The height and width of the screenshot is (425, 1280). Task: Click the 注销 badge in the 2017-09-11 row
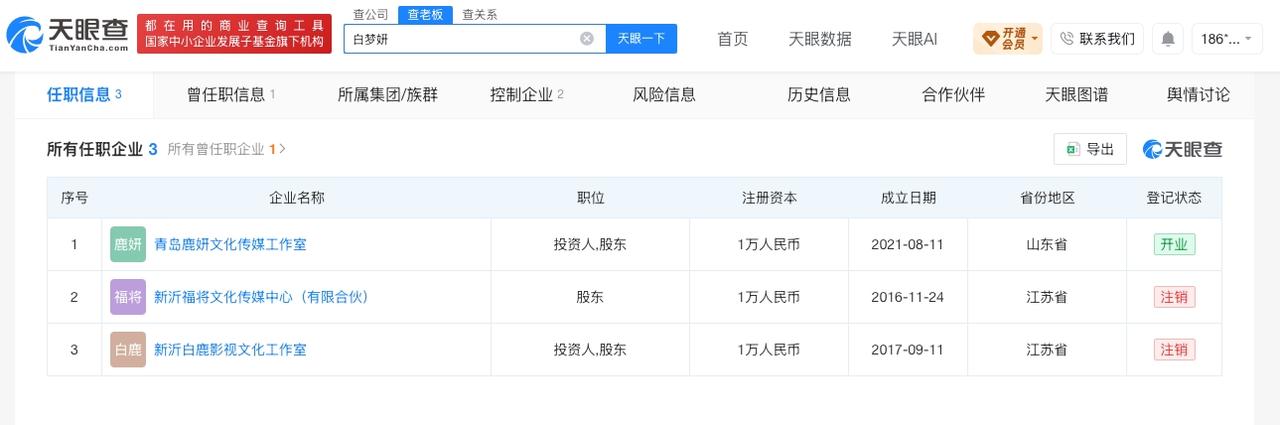tap(1174, 350)
